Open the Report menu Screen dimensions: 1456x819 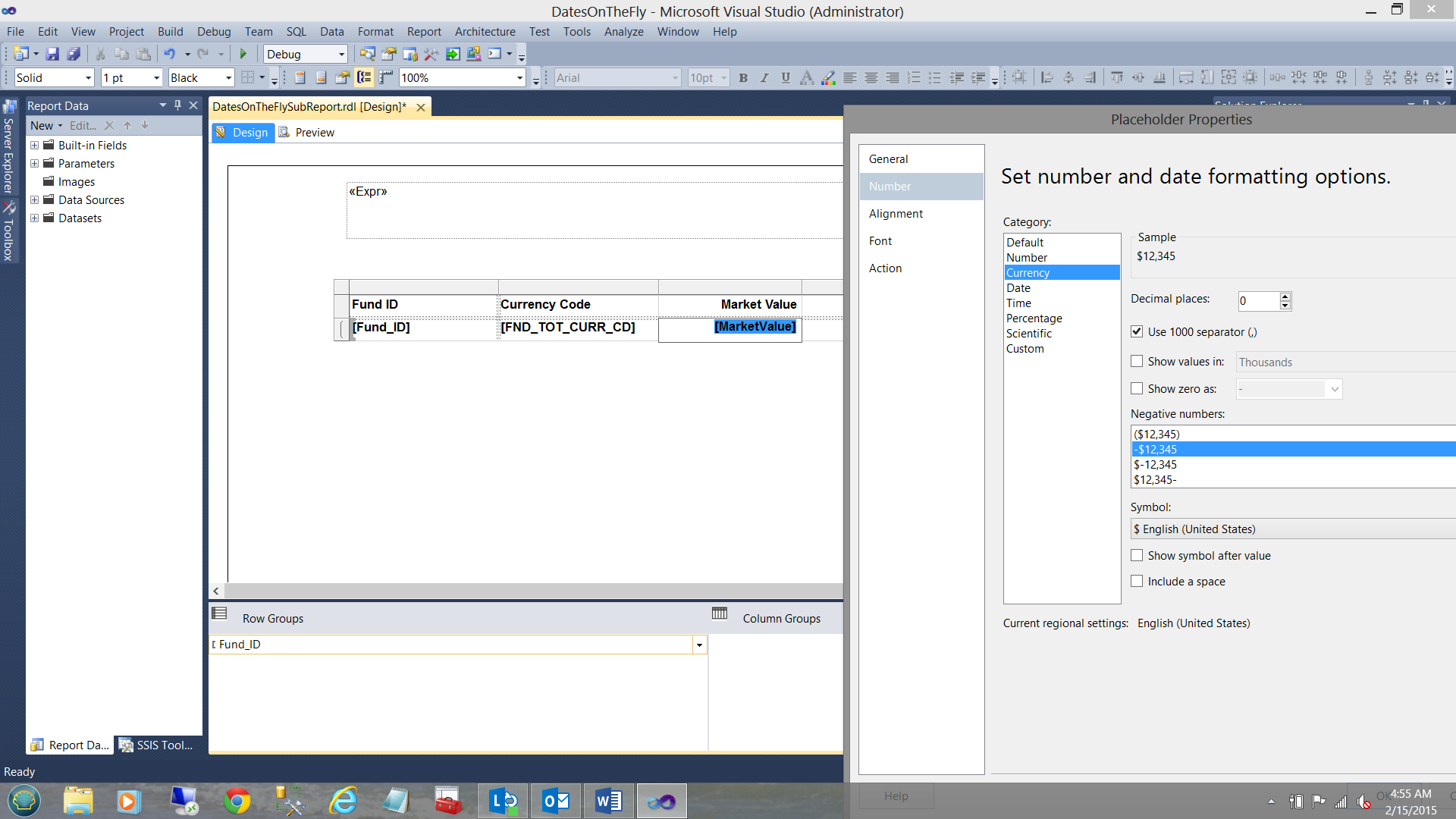pyautogui.click(x=423, y=32)
